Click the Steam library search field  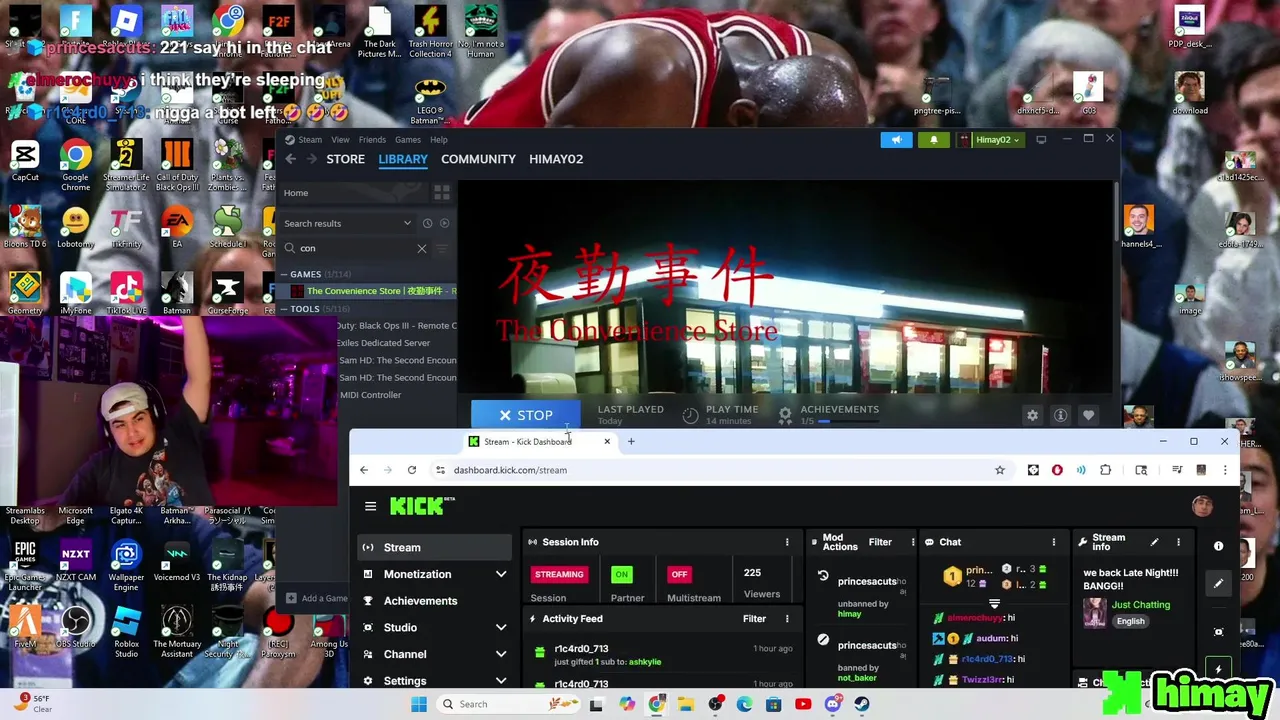click(357, 248)
